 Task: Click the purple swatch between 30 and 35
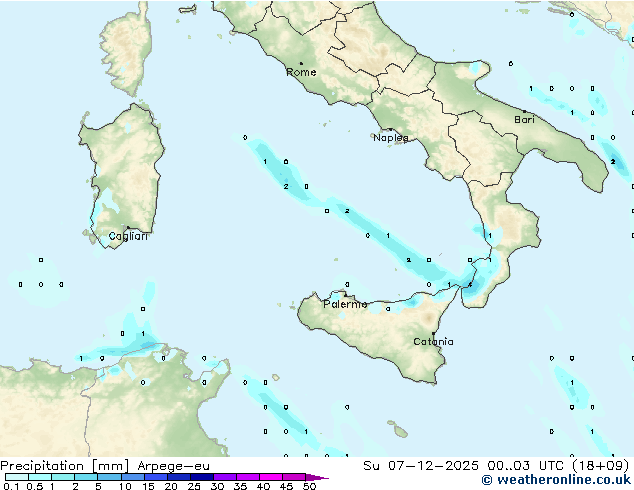[x=225, y=477]
